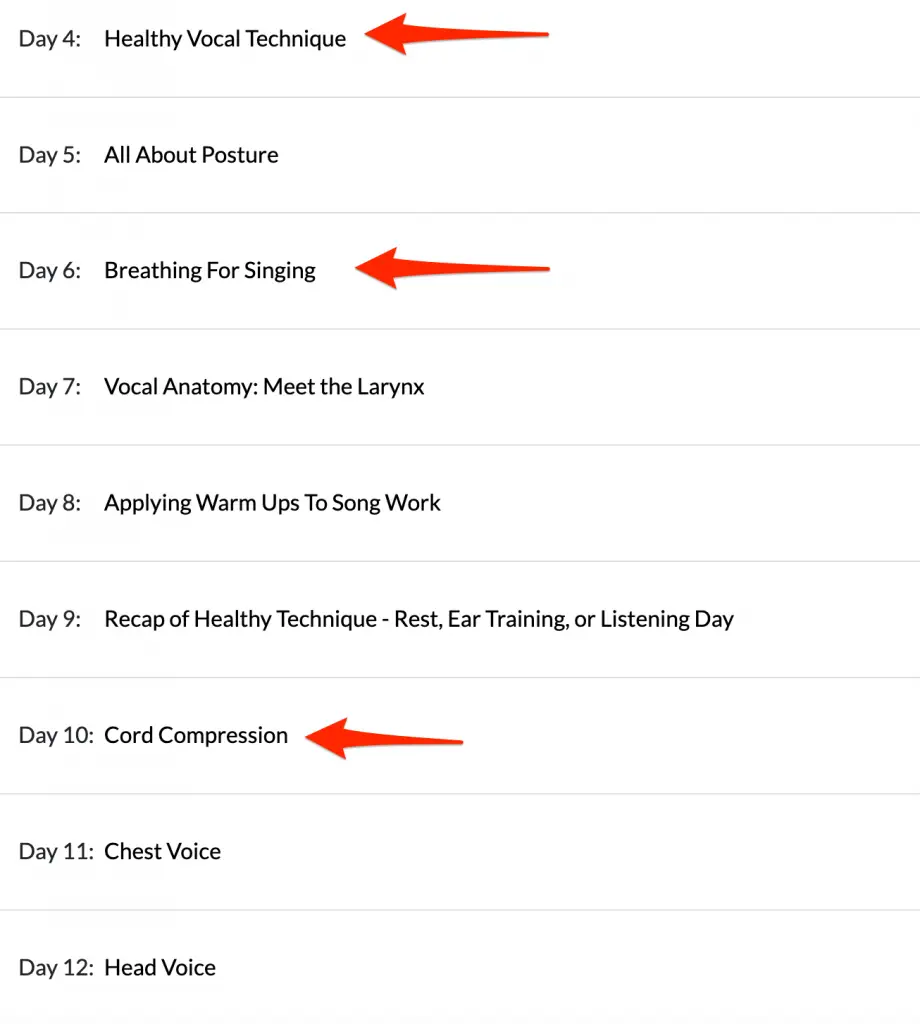
Task: Click the red arrow beside Breathing For Singing
Action: tap(452, 268)
